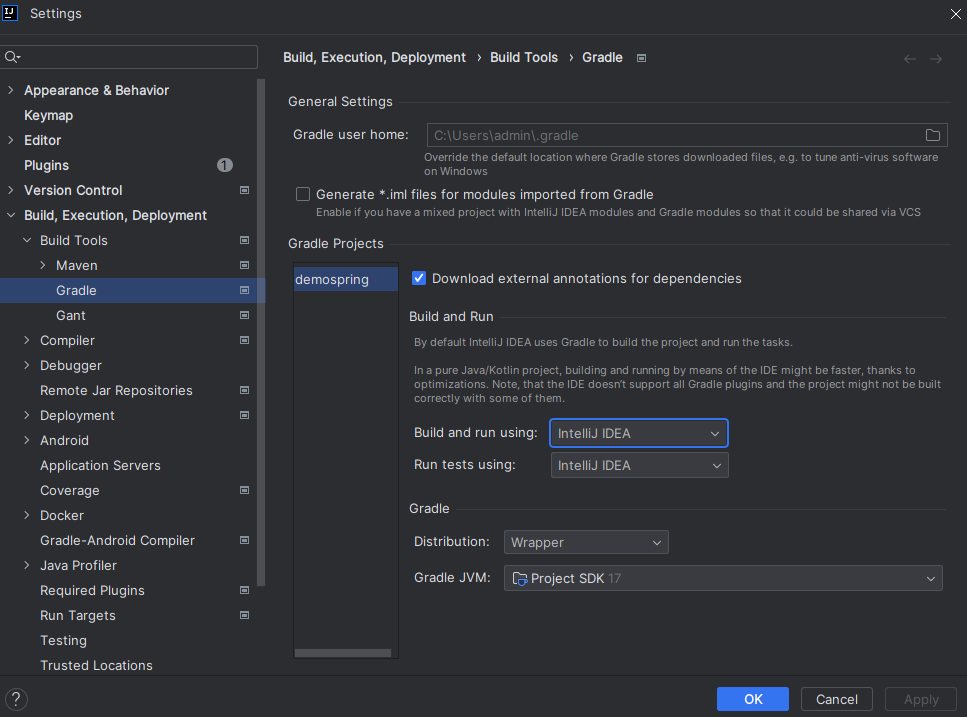Click project-level icon beside Gradle breadcrumb
The height and width of the screenshot is (717, 967).
pyautogui.click(x=641, y=58)
